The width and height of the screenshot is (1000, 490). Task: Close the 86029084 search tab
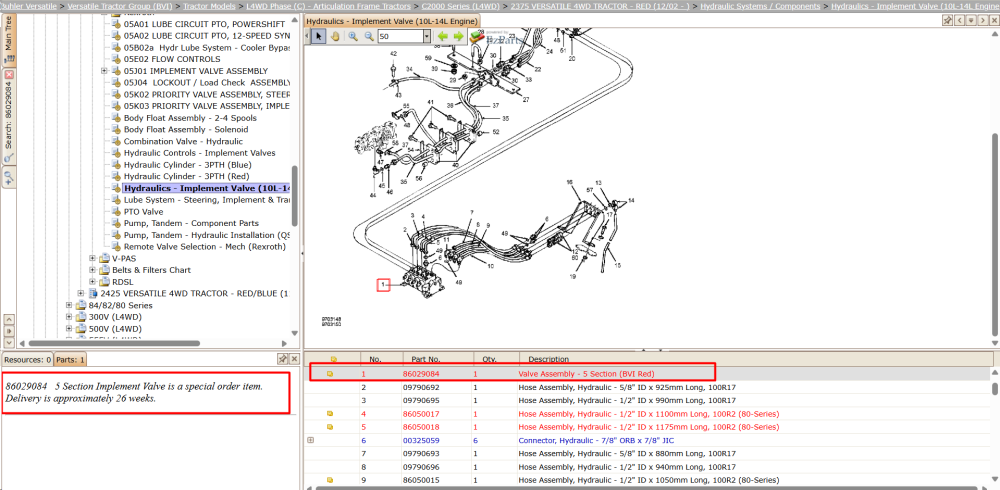(x=9, y=74)
